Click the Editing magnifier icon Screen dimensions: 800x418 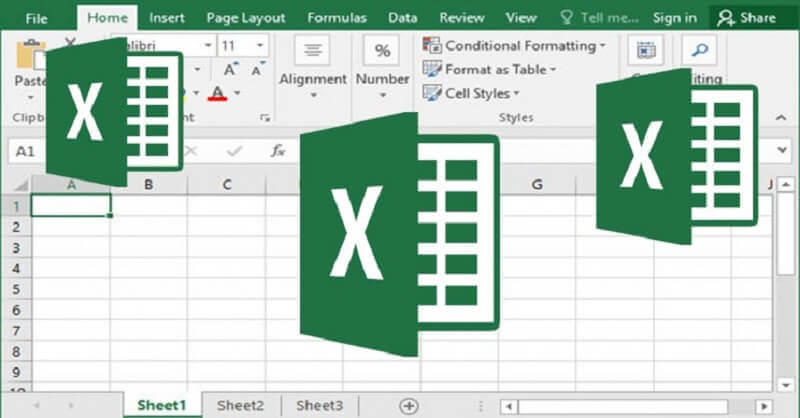(x=699, y=51)
